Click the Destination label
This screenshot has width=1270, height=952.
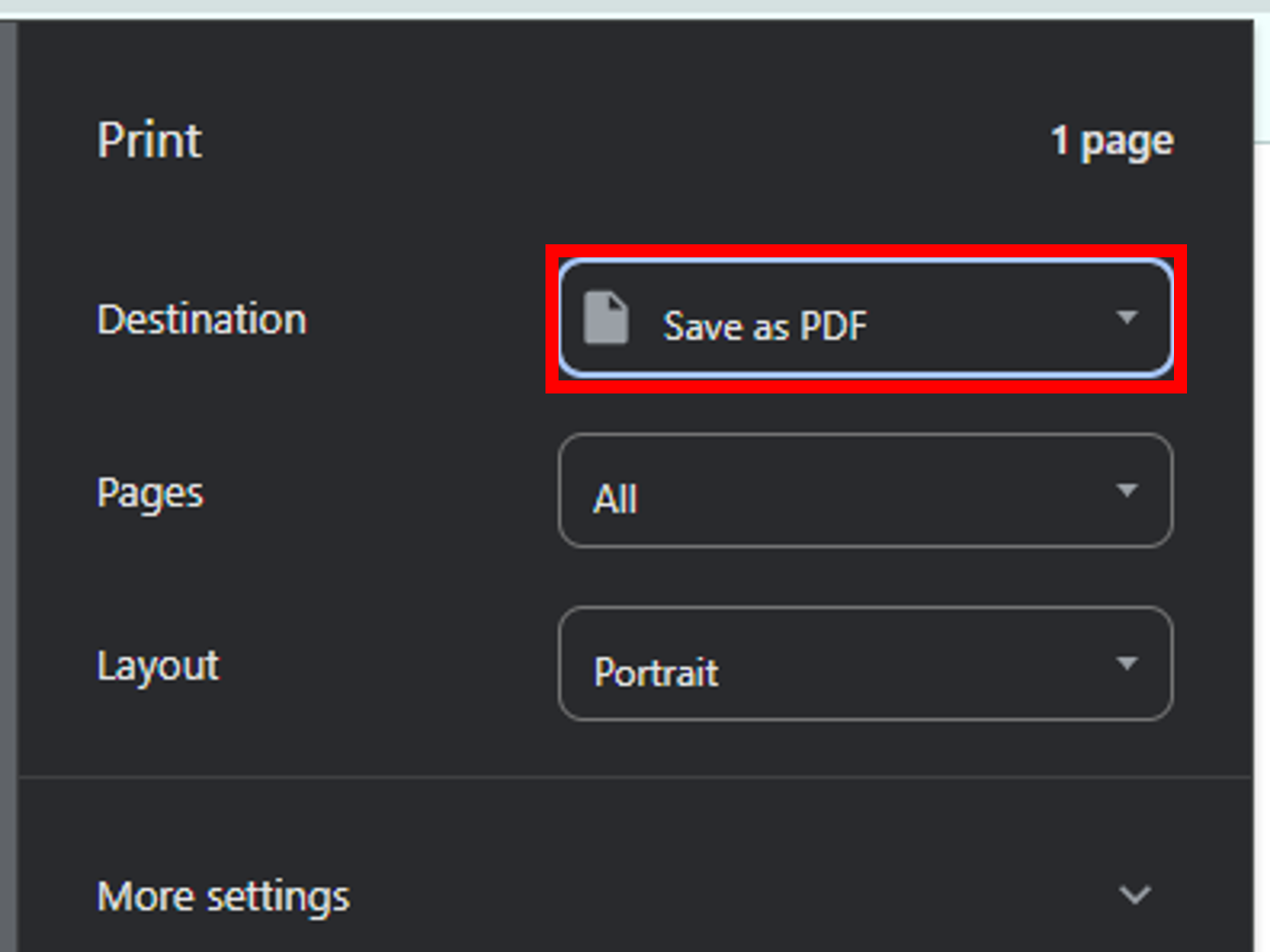tap(201, 320)
